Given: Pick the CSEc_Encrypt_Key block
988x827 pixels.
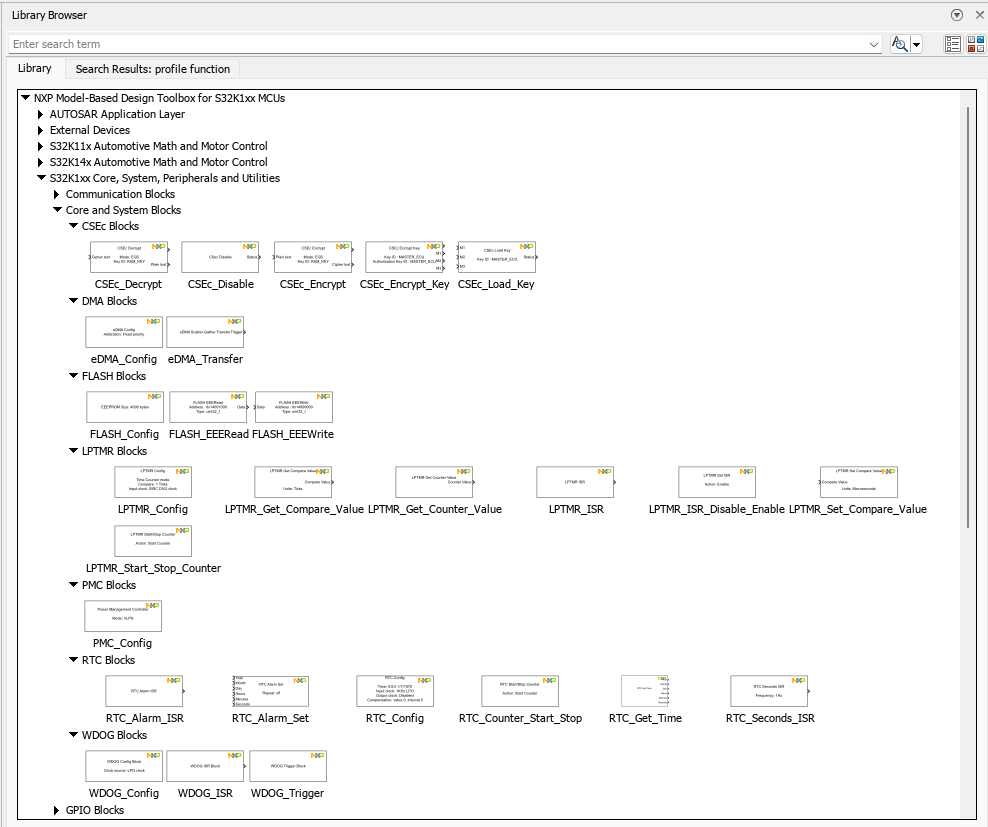Looking at the screenshot, I should (405, 257).
